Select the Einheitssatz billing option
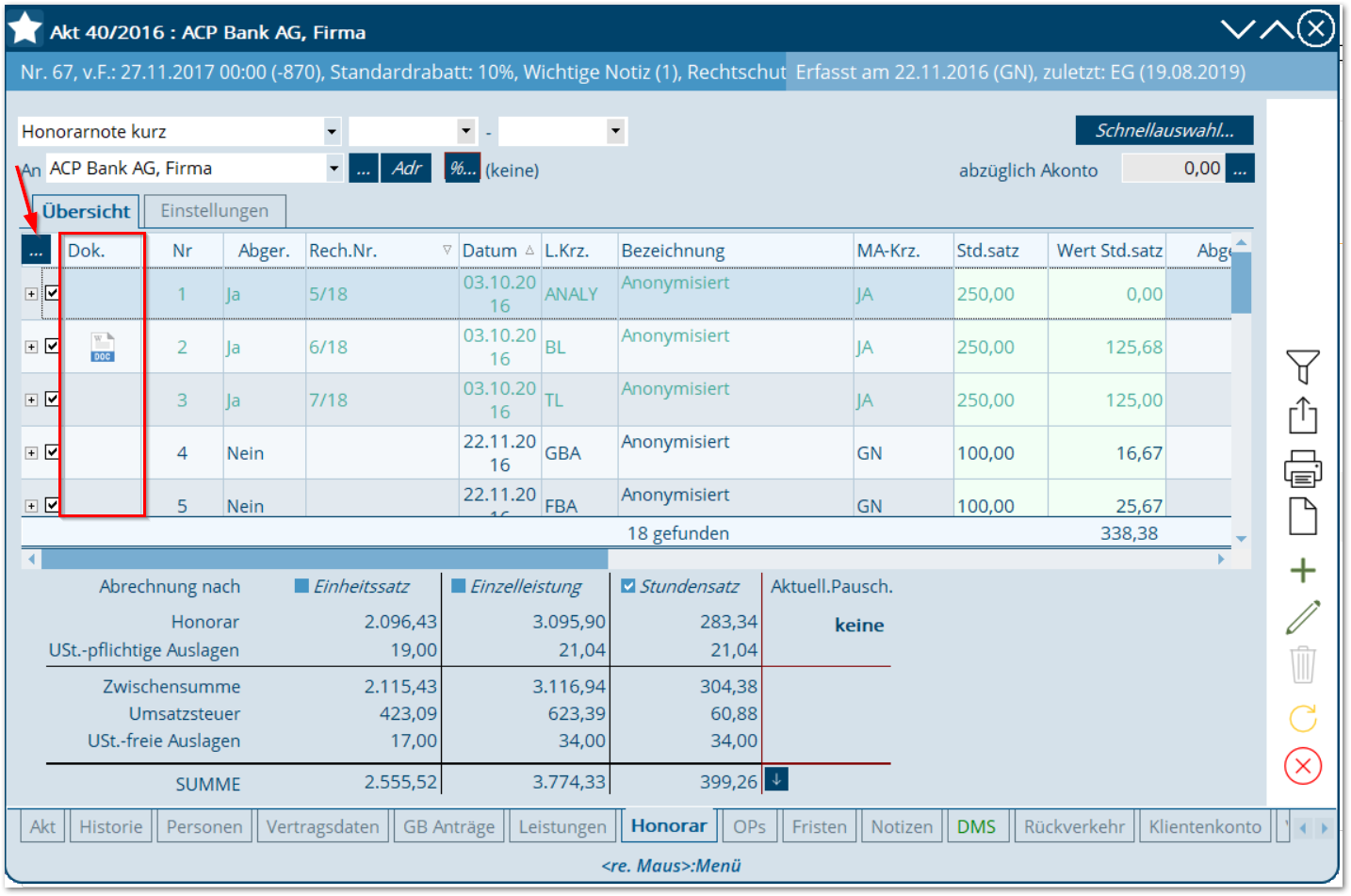1351x896 pixels. click(x=301, y=586)
